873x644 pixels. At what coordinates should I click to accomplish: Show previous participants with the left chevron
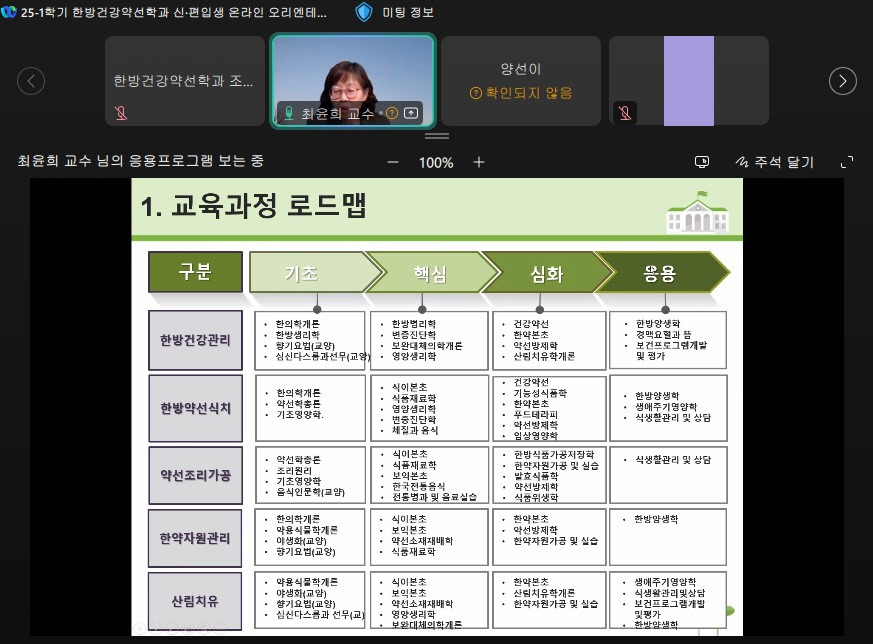pos(31,81)
